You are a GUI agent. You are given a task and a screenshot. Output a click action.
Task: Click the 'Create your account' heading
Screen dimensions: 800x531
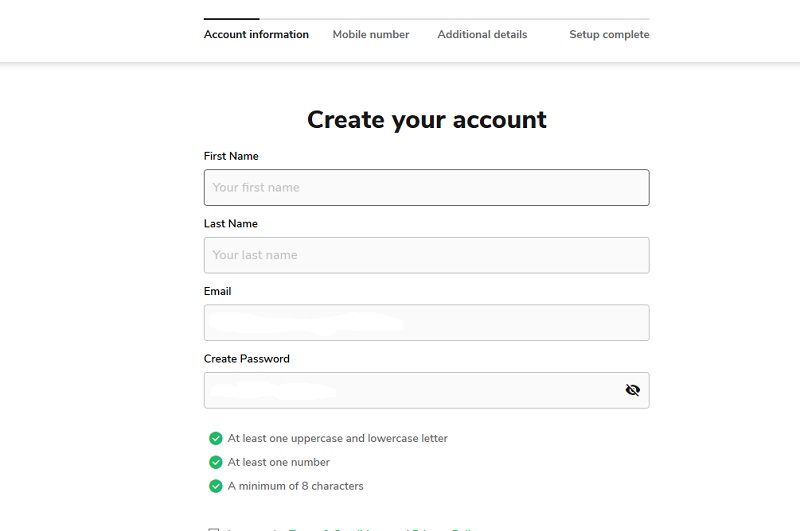pyautogui.click(x=427, y=120)
